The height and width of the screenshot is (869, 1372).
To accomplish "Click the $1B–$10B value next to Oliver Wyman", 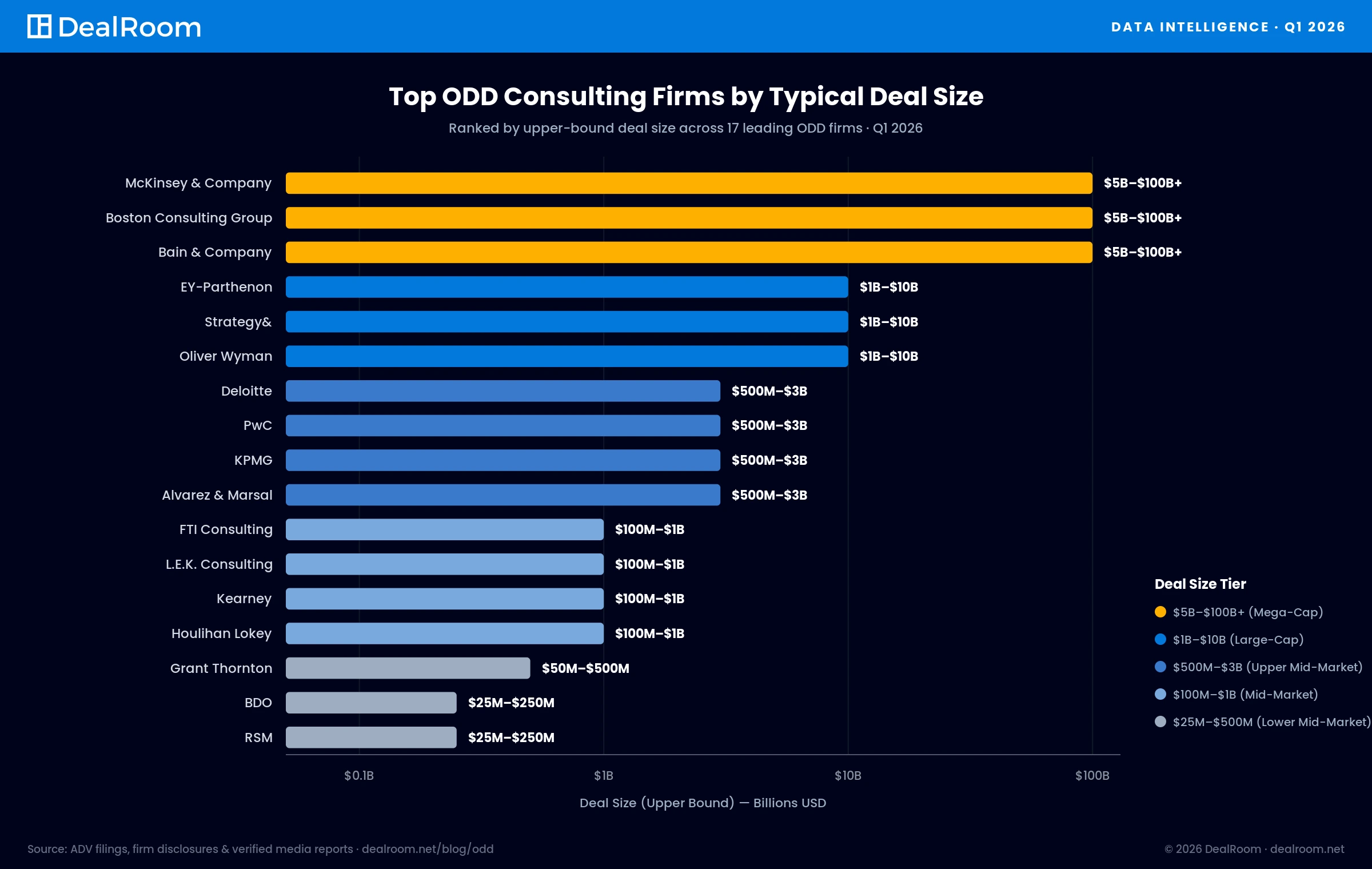I will [889, 356].
